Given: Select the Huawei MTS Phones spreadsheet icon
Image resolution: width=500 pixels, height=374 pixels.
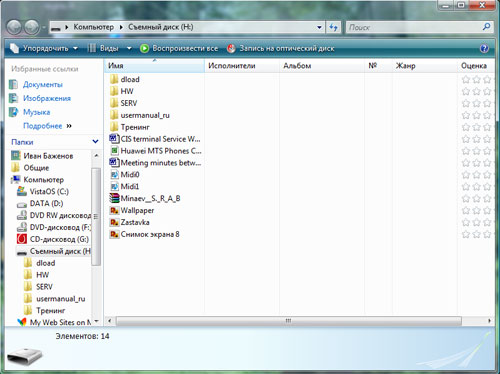Looking at the screenshot, I should coord(114,151).
